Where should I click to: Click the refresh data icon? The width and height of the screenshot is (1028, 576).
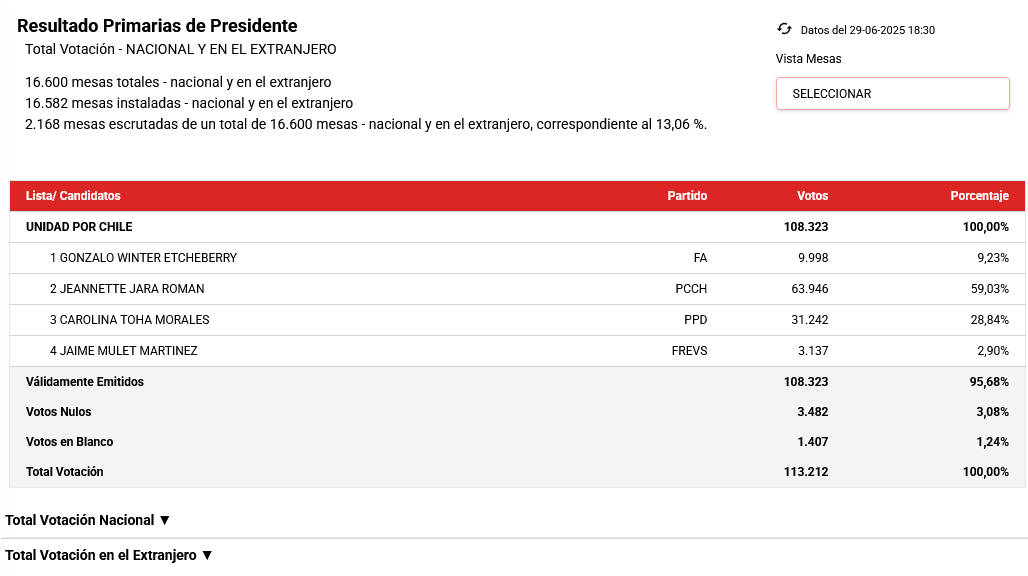point(784,29)
